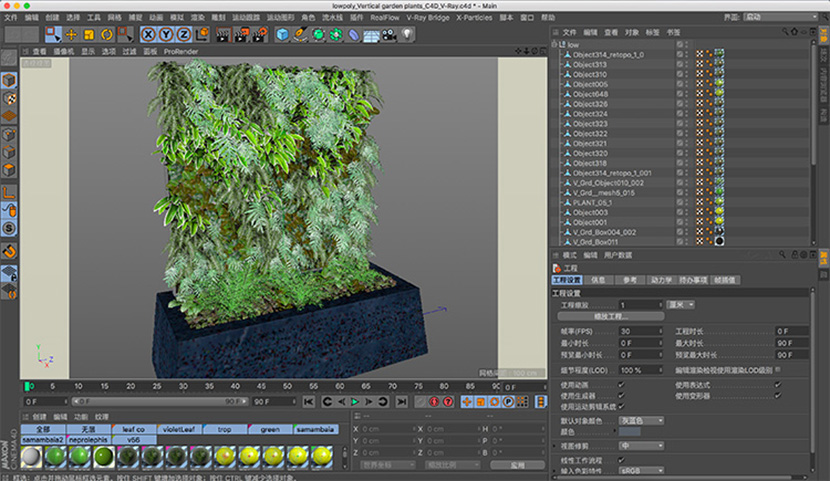The height and width of the screenshot is (481, 830).
Task: Click the purple deformer icon
Action: 354,35
